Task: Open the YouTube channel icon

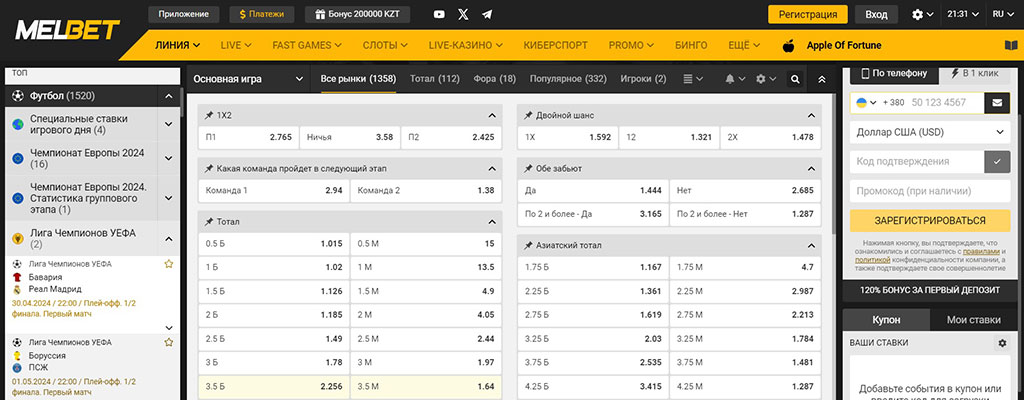Action: [440, 14]
